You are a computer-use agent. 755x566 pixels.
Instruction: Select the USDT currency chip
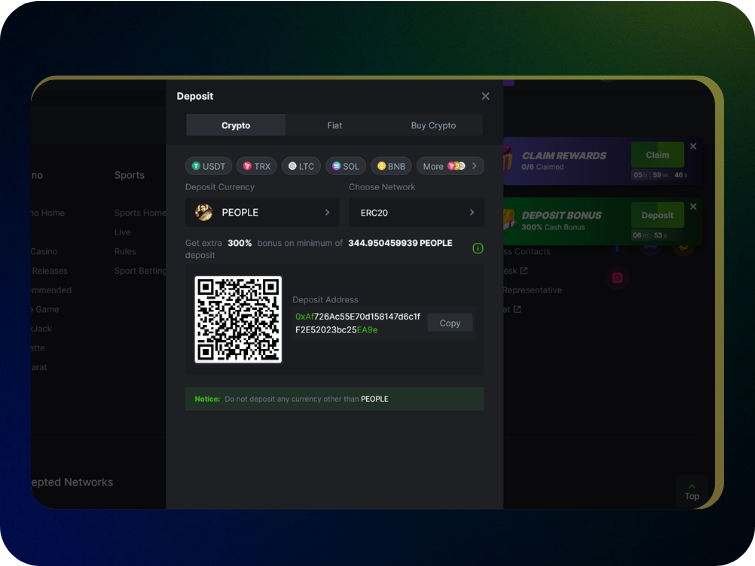pos(208,166)
